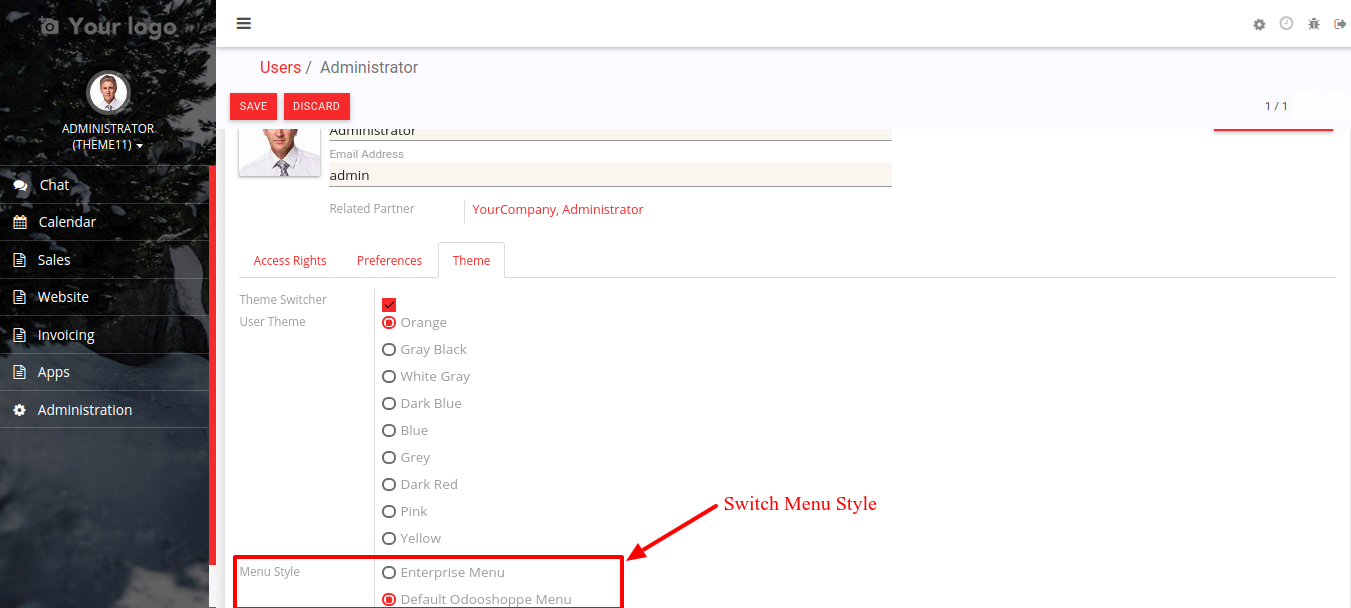Click the name field above Email Address
The height and width of the screenshot is (608, 1351).
pyautogui.click(x=610, y=134)
